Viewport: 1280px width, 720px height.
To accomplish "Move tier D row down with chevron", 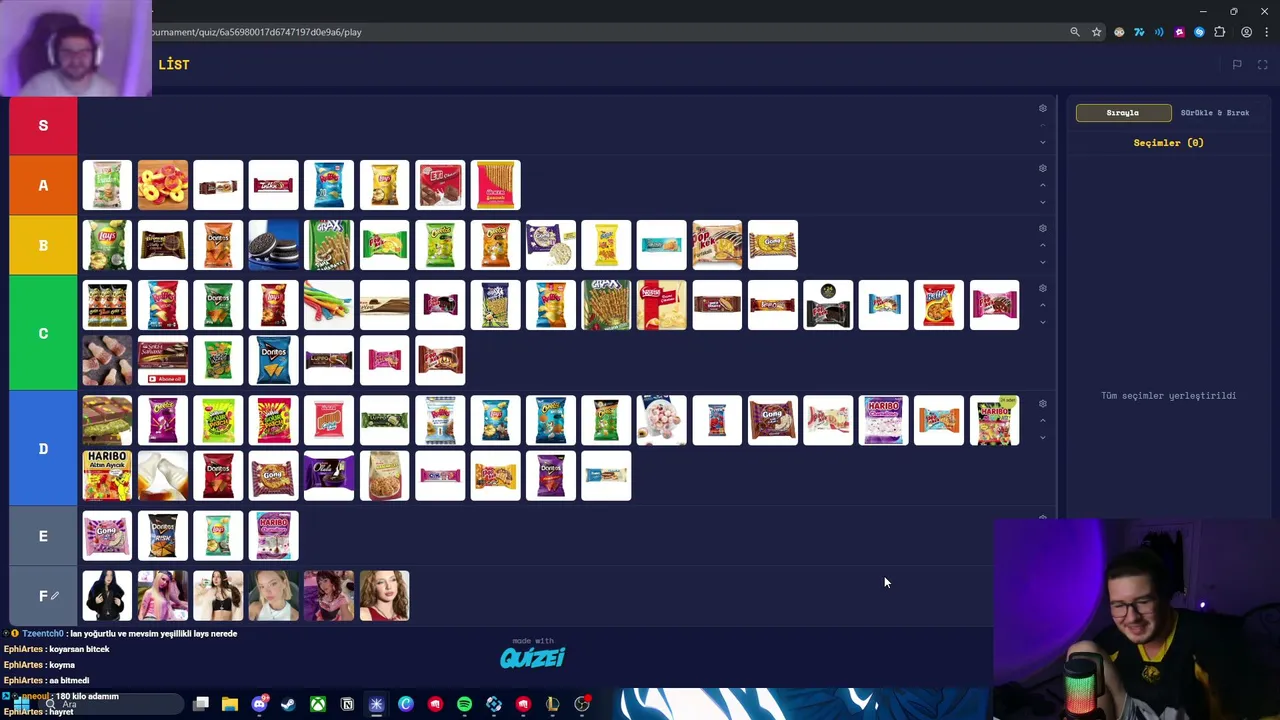I will pyautogui.click(x=1043, y=437).
